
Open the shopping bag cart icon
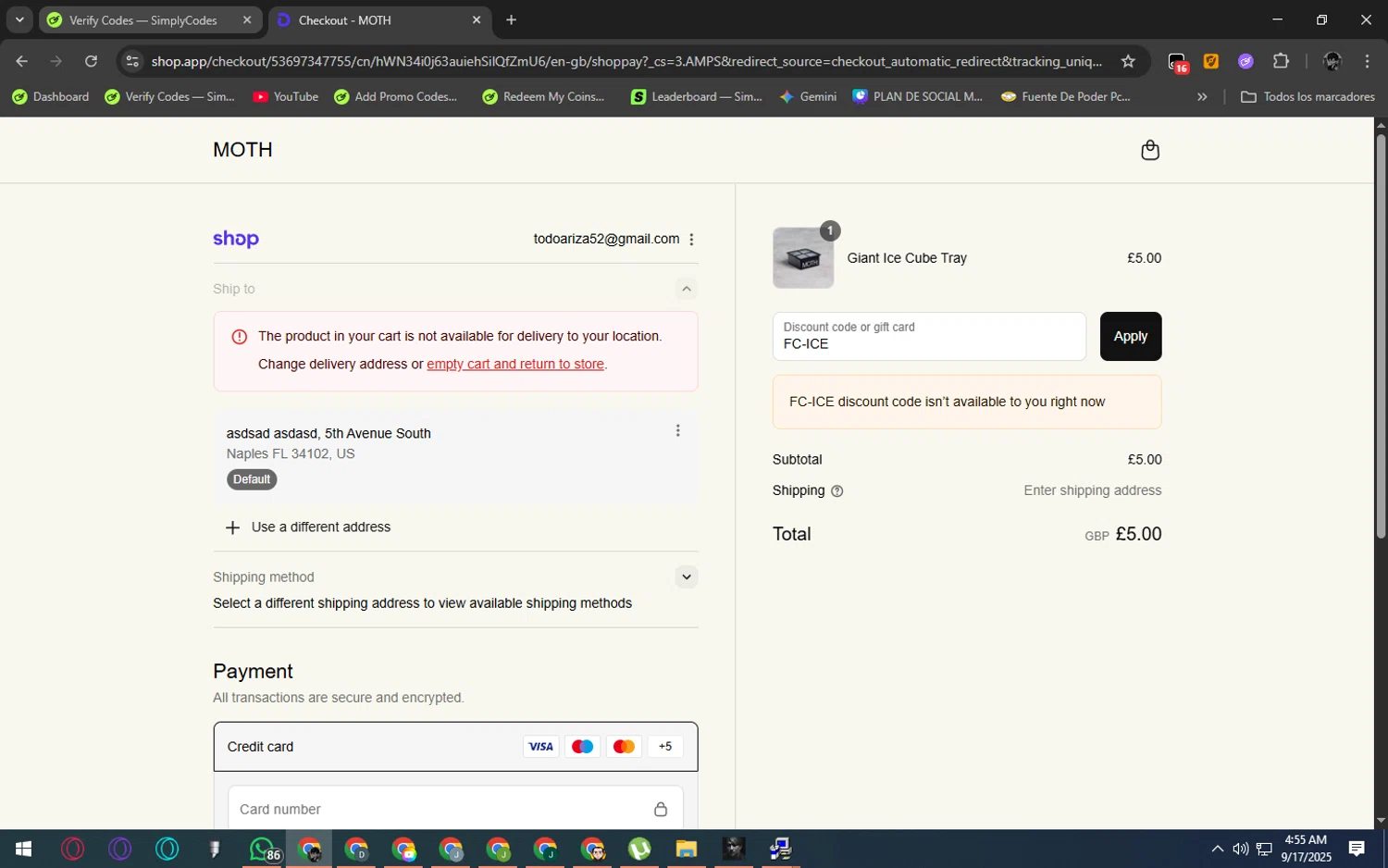(x=1150, y=150)
